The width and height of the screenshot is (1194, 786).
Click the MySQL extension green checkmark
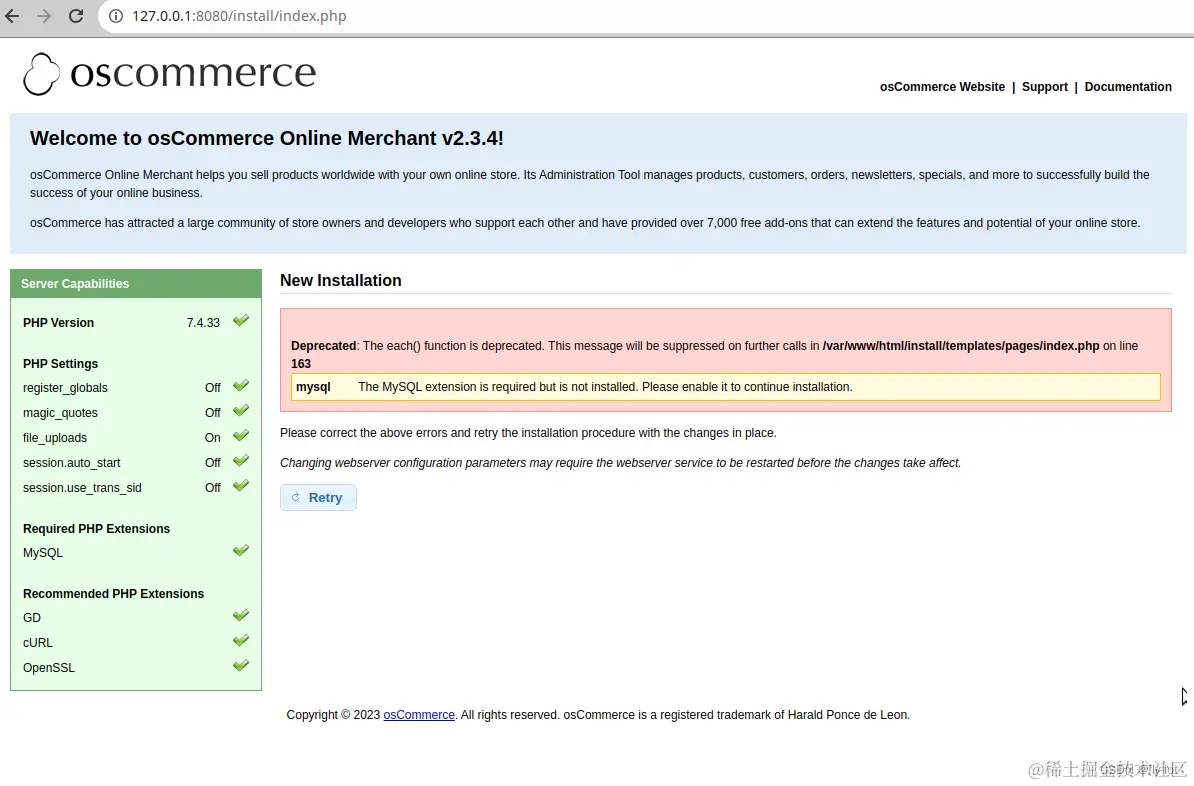pos(241,551)
